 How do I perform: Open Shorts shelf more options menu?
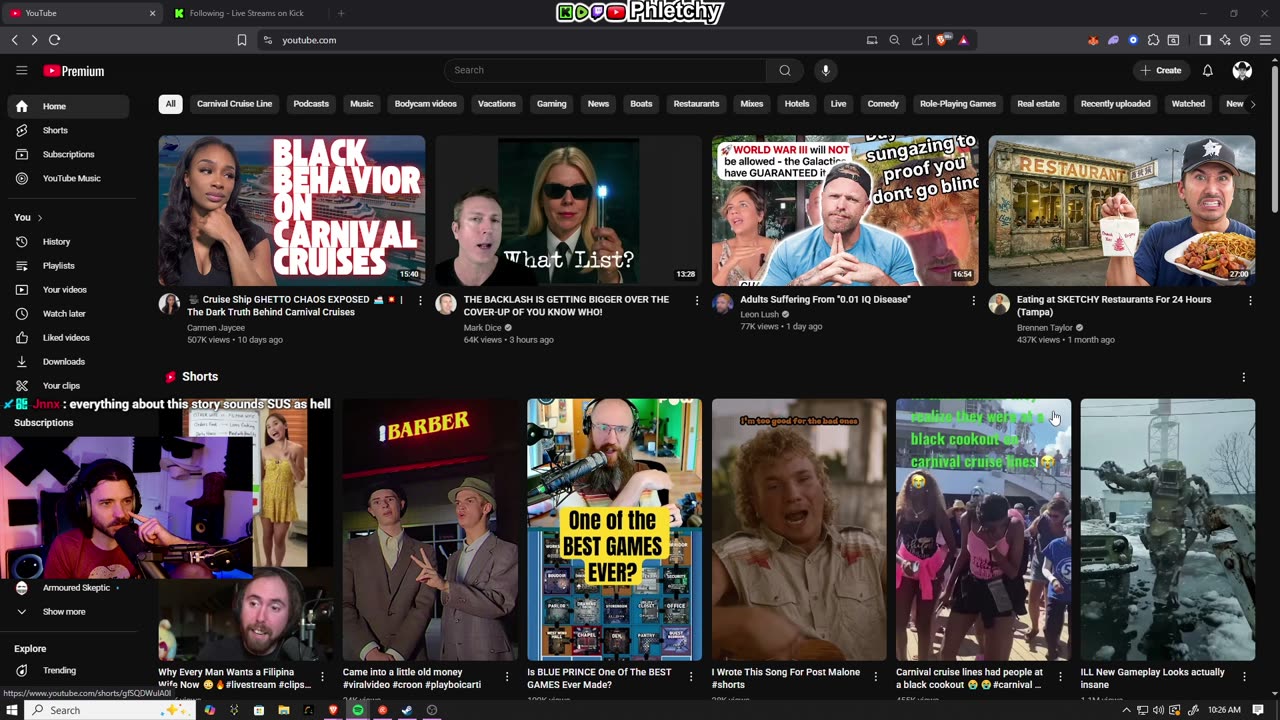pyautogui.click(x=1244, y=377)
